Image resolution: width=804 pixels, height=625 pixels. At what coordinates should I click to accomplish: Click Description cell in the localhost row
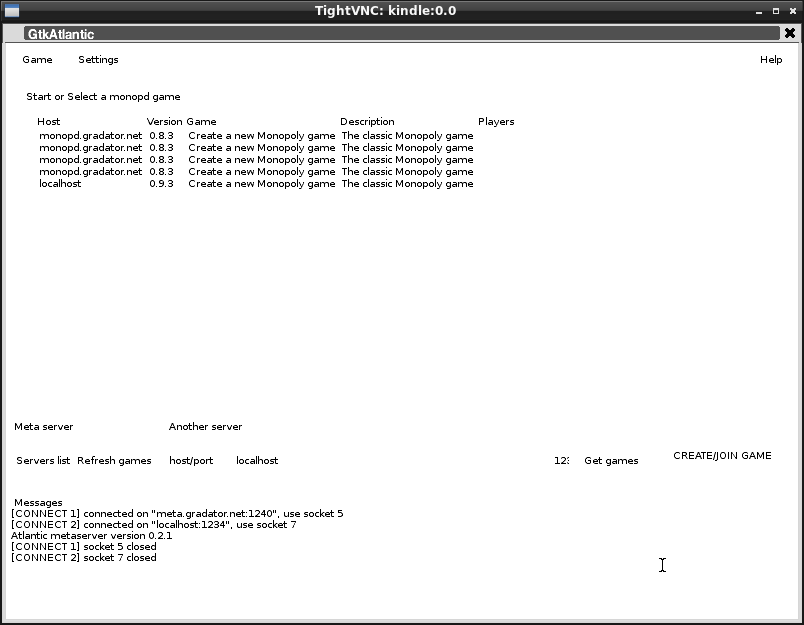(407, 184)
